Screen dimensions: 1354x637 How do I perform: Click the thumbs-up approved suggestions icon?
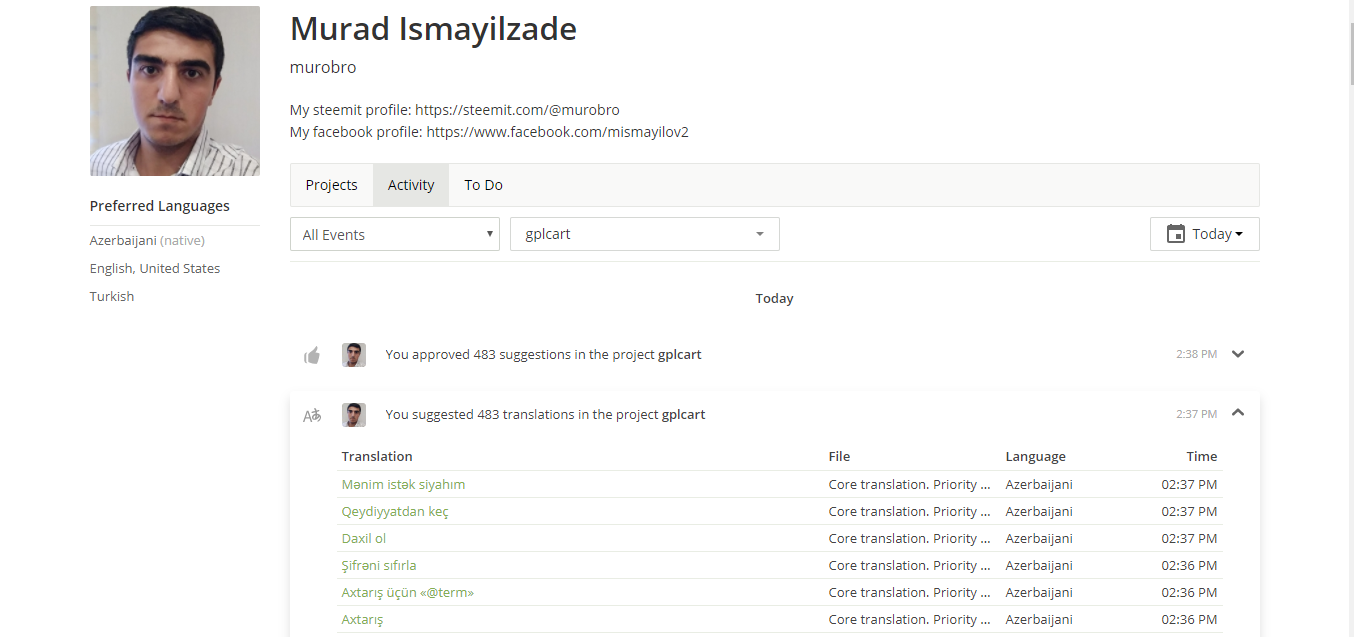pos(312,355)
